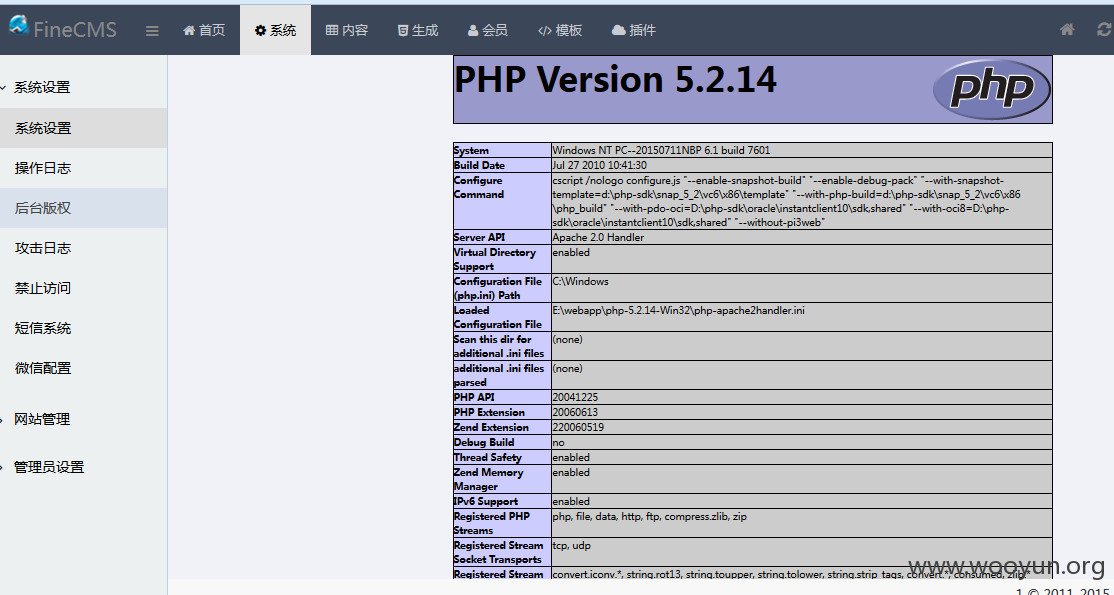1114x595 pixels.
Task: Click the PHP Extension label
Action: point(490,412)
